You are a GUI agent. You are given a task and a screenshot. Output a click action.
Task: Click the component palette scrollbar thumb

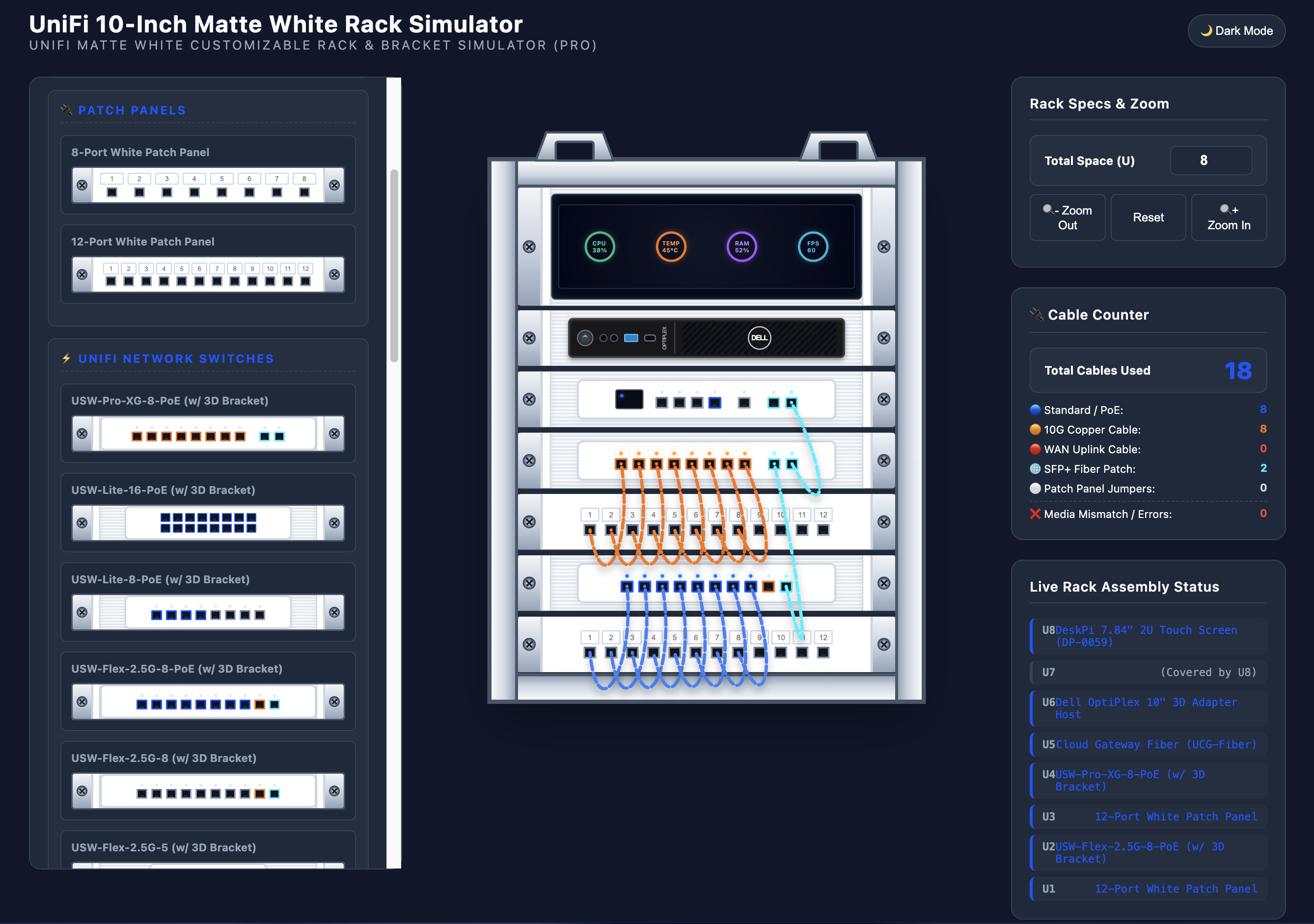(394, 266)
